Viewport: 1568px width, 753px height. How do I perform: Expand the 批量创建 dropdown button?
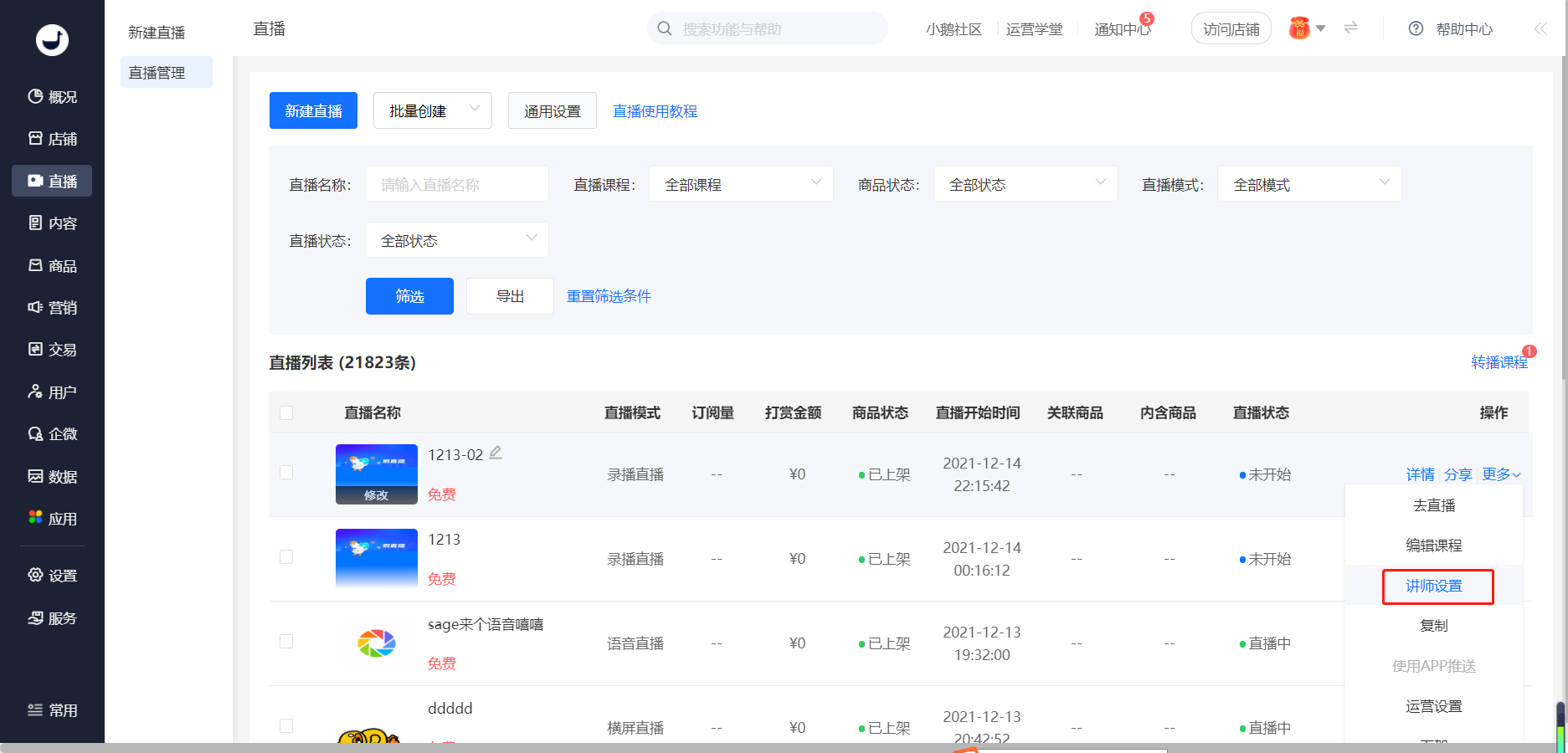point(432,110)
